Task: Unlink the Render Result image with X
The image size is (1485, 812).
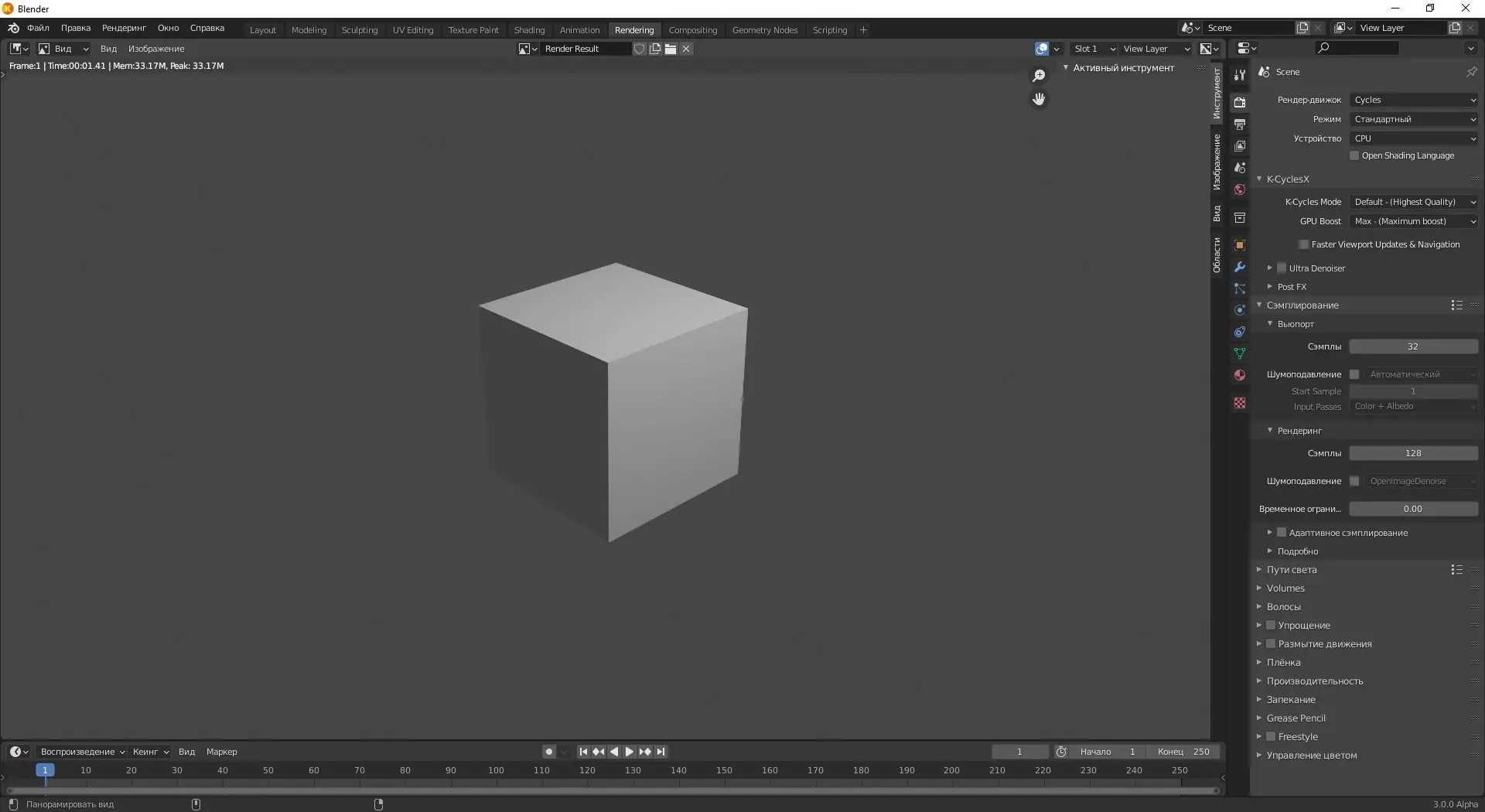Action: click(x=686, y=49)
